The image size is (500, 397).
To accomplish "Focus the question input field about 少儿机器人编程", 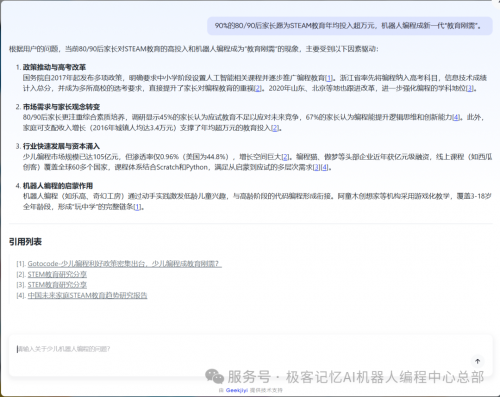I will coord(250,356).
